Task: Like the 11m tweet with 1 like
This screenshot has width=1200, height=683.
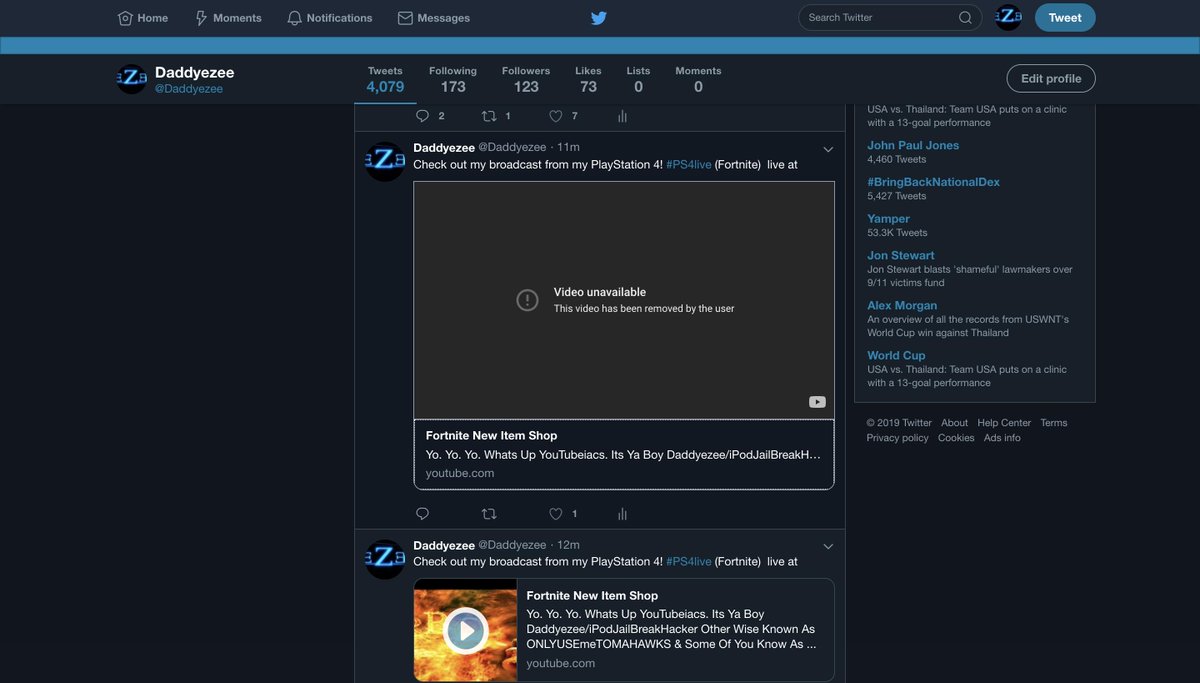Action: (x=556, y=514)
